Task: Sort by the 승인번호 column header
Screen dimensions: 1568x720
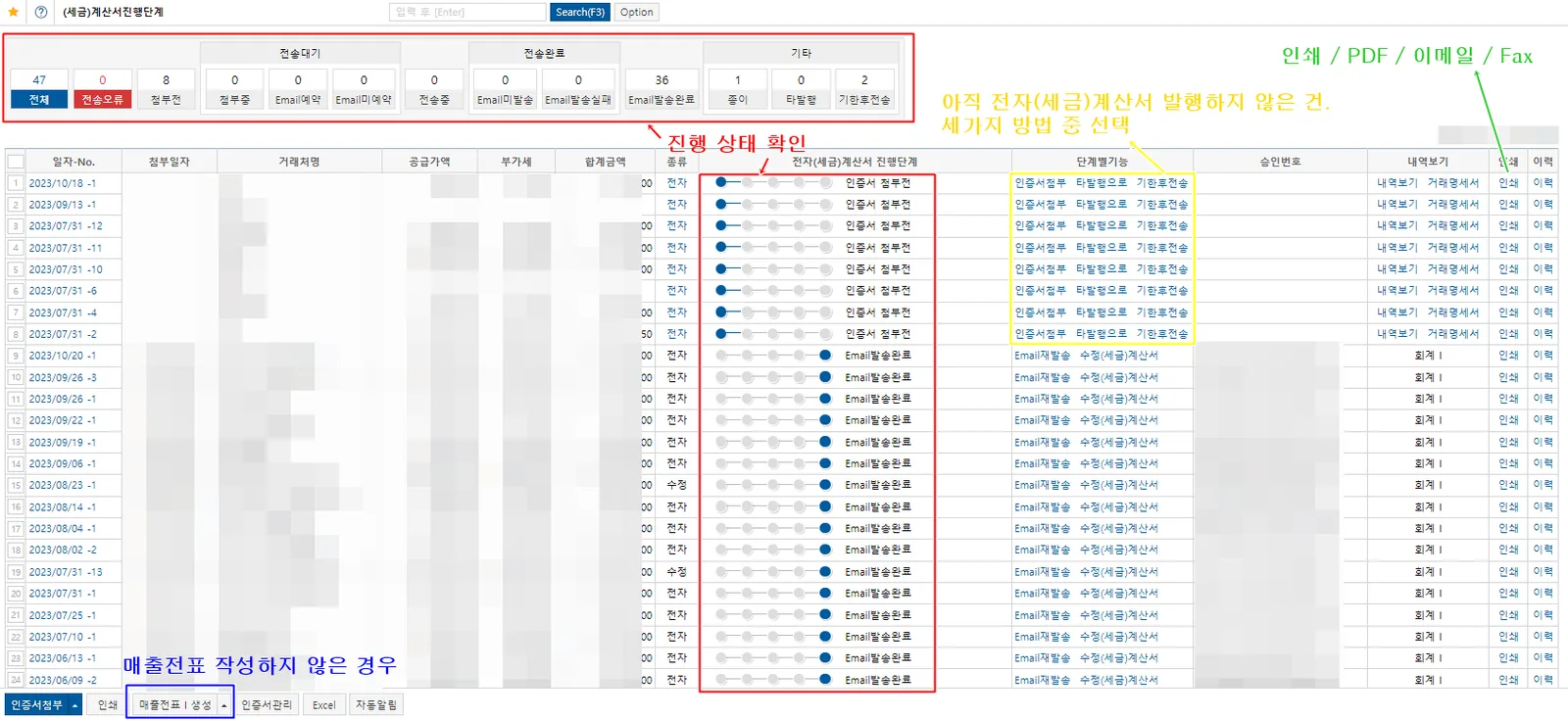Action: 1280,162
